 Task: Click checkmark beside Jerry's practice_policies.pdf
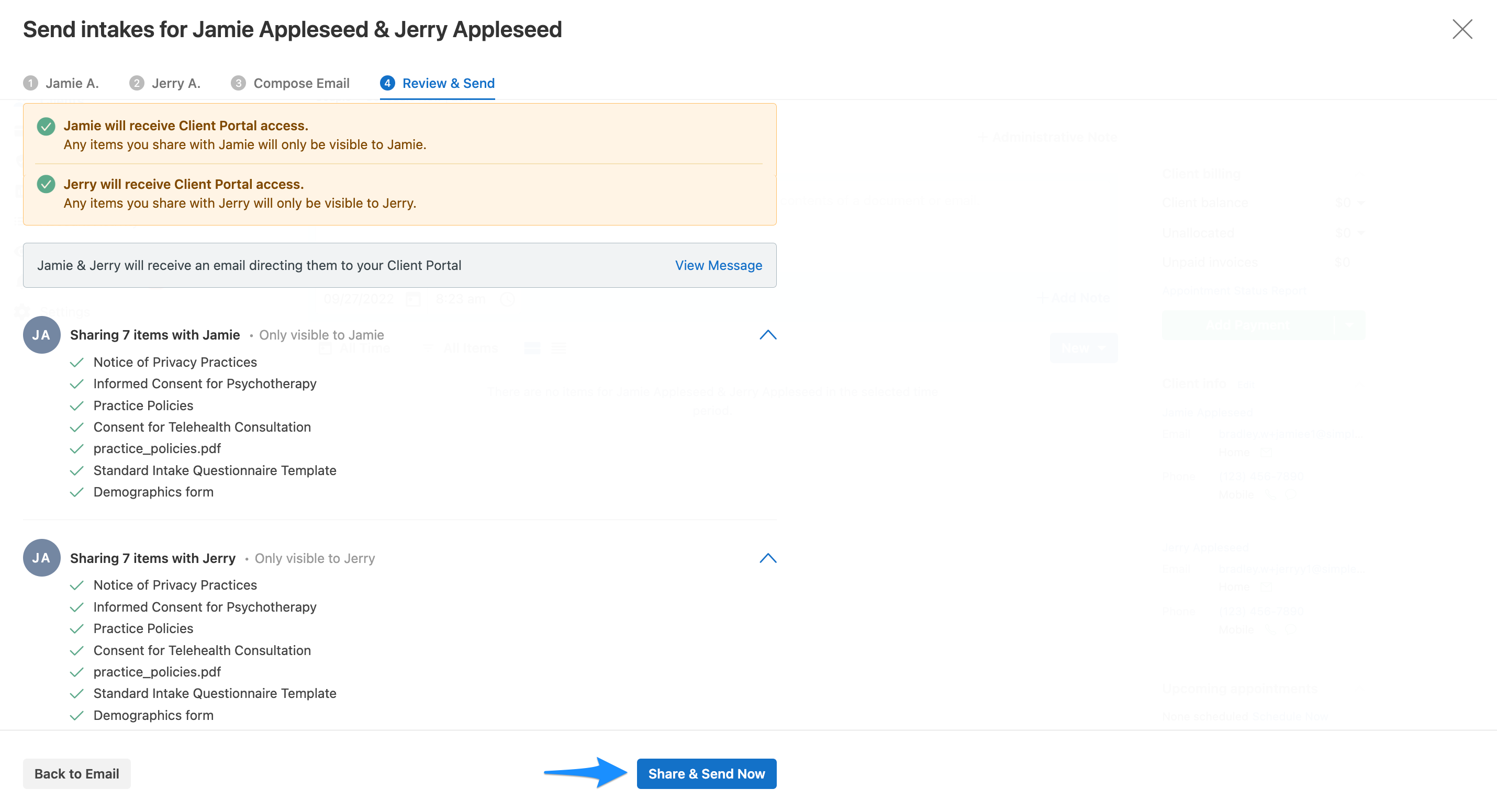pyautogui.click(x=77, y=673)
